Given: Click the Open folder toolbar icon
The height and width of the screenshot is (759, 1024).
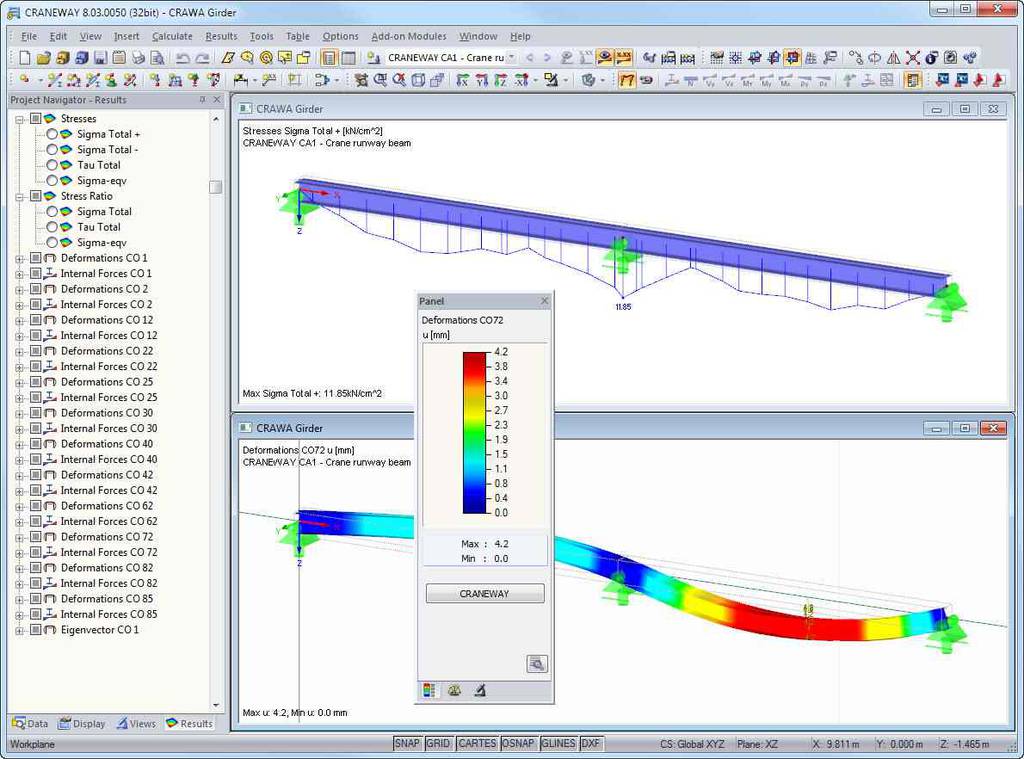Looking at the screenshot, I should point(43,57).
